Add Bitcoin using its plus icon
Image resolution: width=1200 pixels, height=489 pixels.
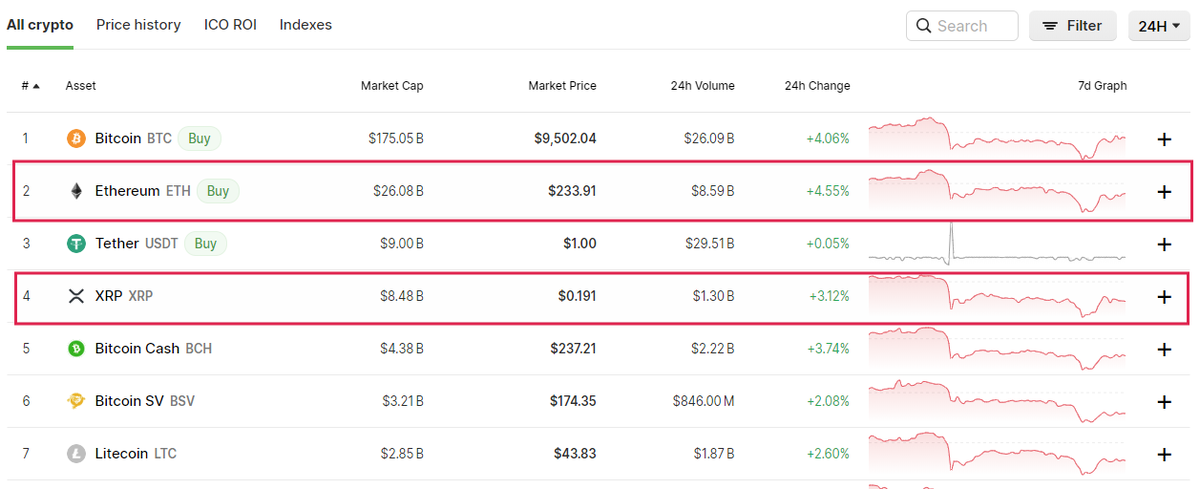[x=1164, y=139]
